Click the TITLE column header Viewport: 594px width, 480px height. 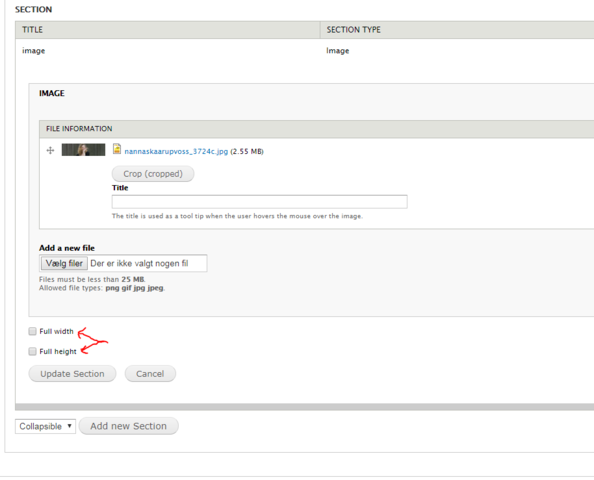(x=168, y=30)
